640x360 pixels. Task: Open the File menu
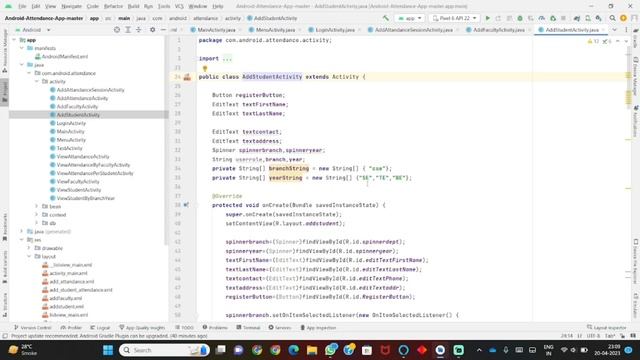[x=22, y=6]
